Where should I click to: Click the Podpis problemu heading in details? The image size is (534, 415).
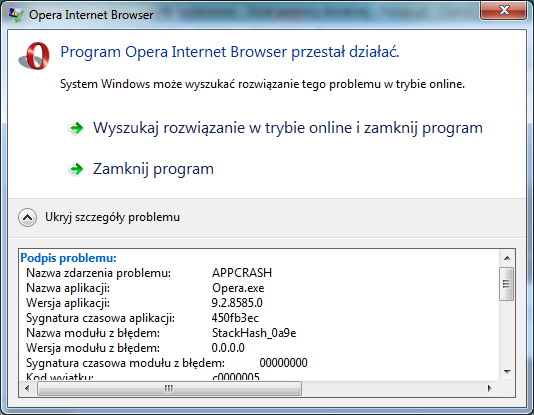(68, 258)
